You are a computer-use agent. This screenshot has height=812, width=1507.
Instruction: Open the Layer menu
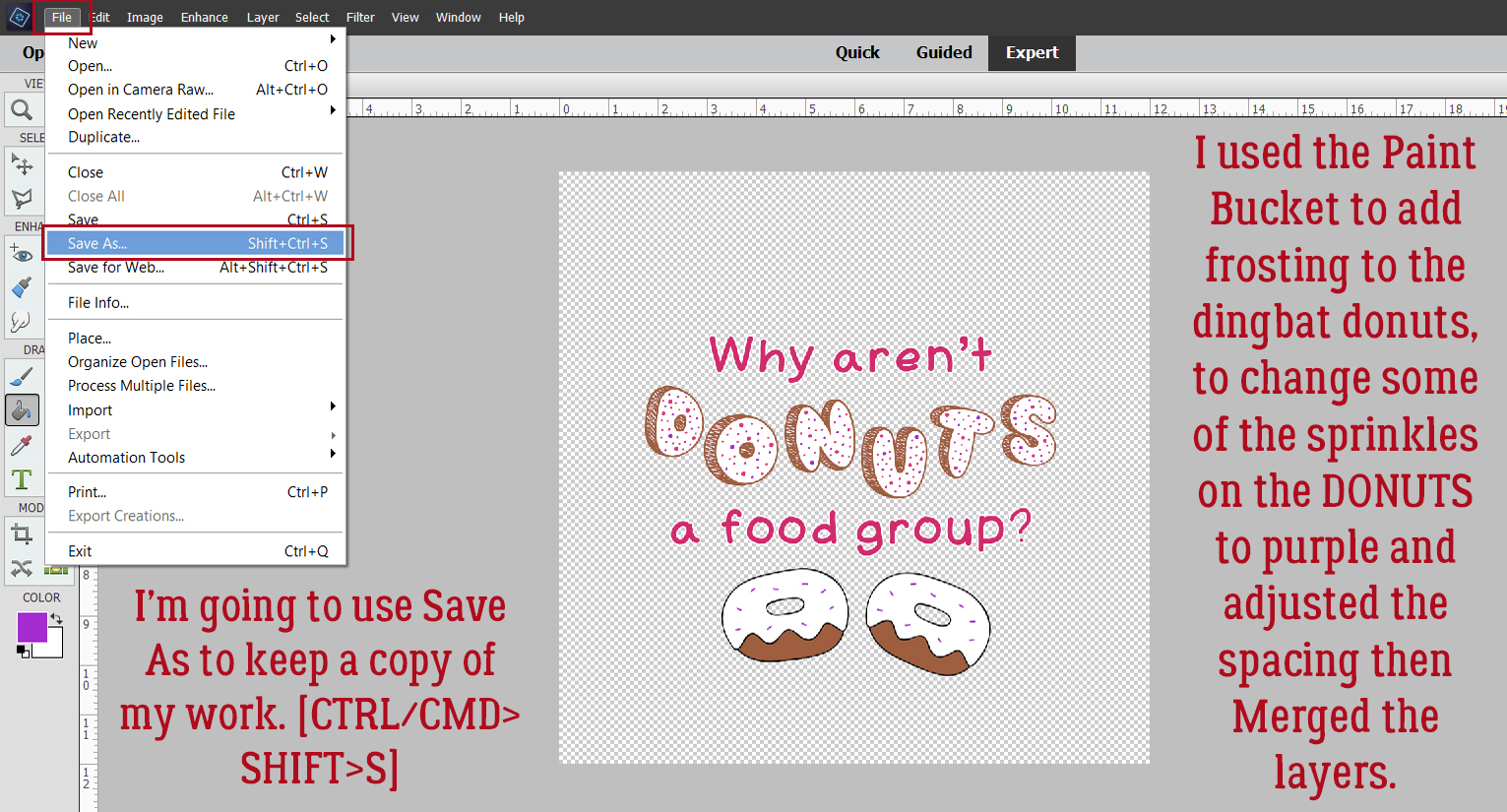[263, 17]
